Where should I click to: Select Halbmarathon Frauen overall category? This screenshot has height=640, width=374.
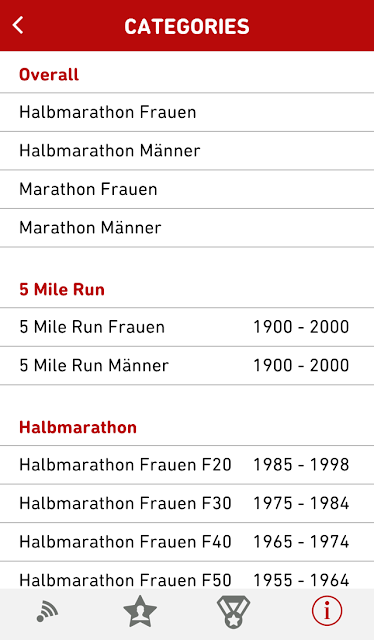point(187,112)
